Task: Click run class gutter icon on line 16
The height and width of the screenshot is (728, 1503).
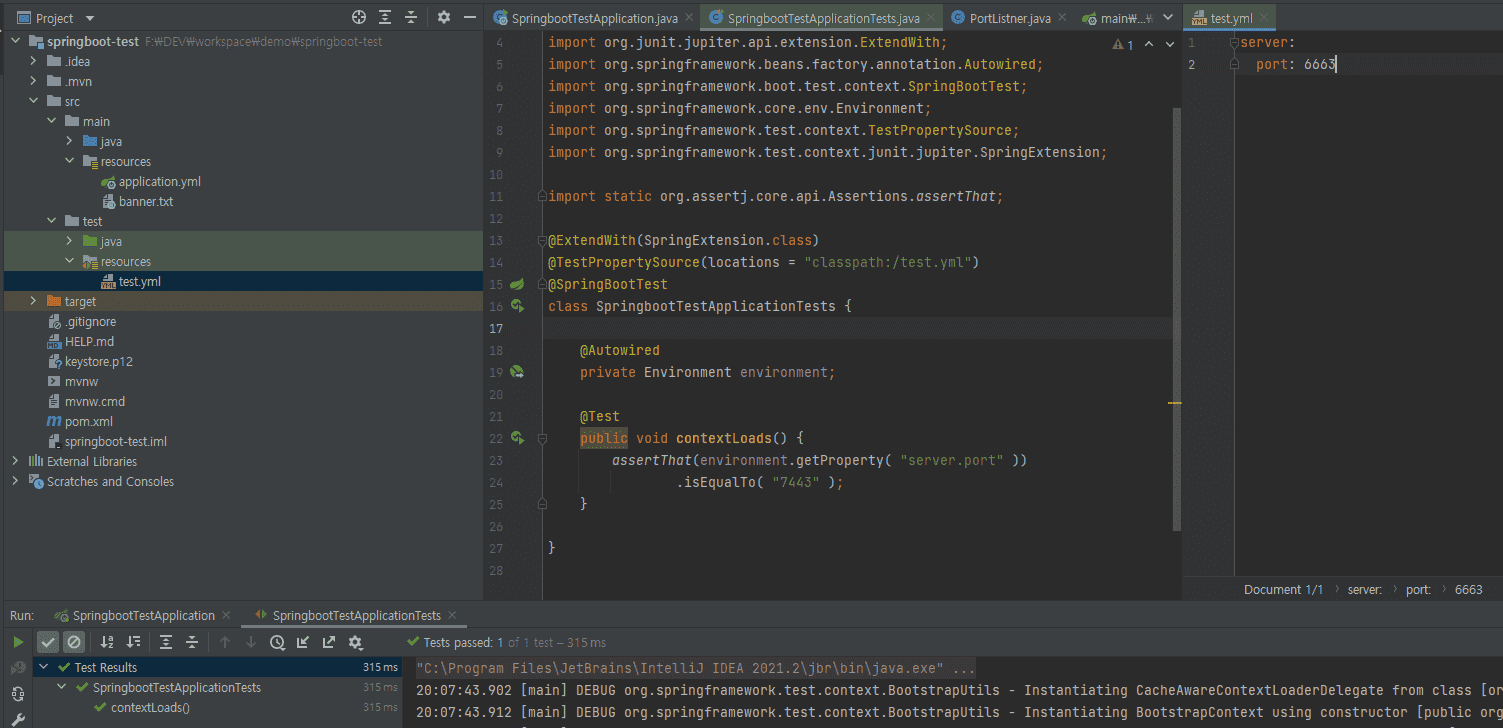Action: pyautogui.click(x=518, y=306)
